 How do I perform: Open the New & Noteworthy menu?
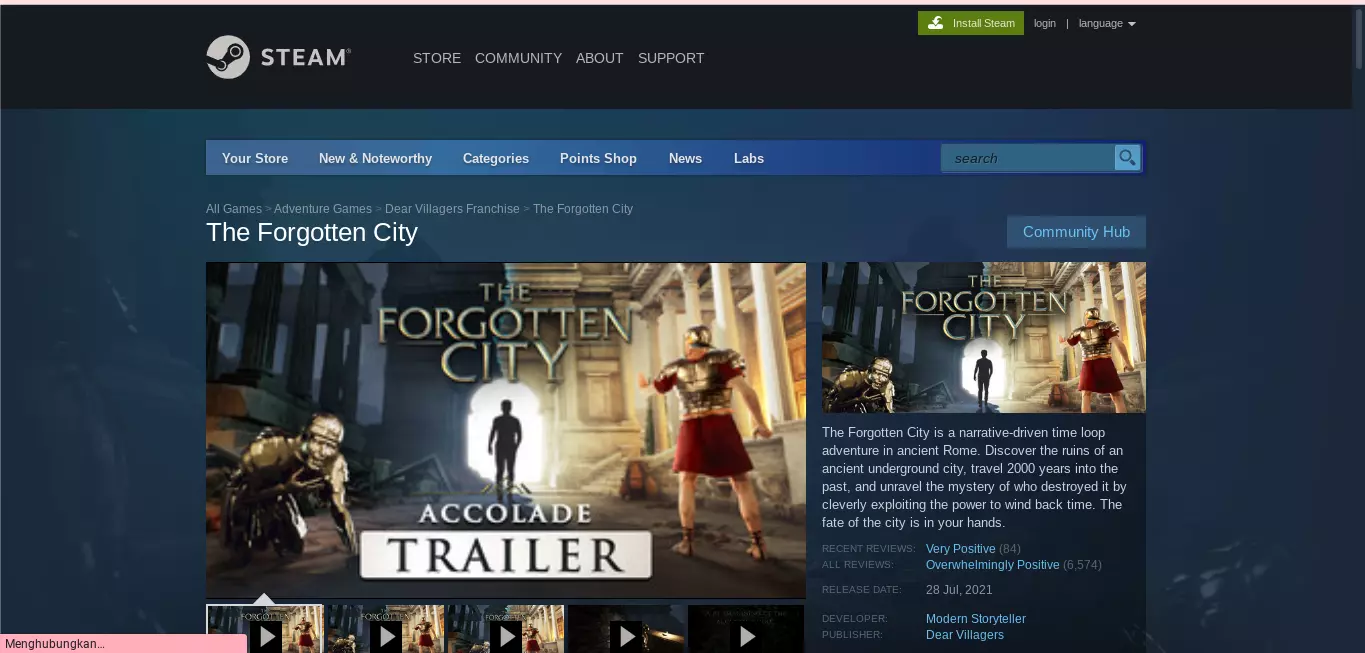[x=375, y=158]
